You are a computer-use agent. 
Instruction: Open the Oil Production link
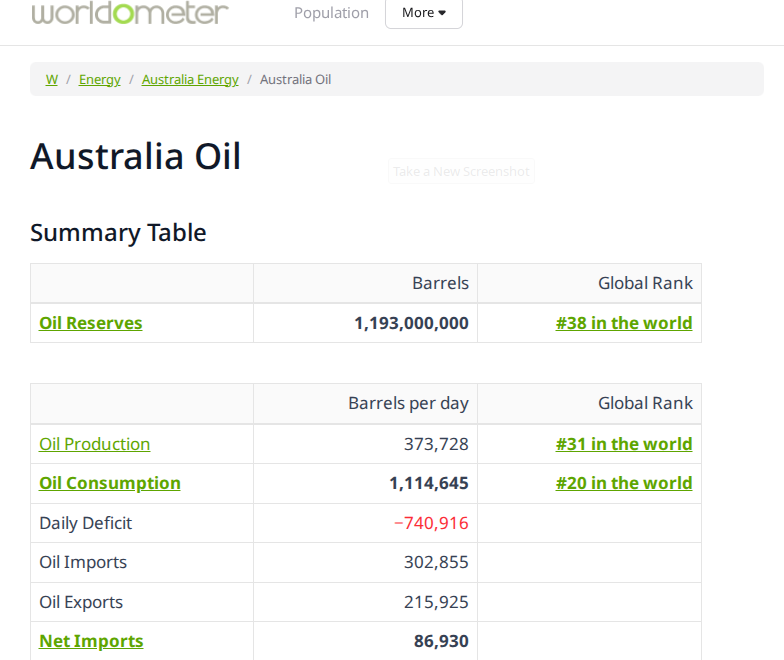point(95,444)
